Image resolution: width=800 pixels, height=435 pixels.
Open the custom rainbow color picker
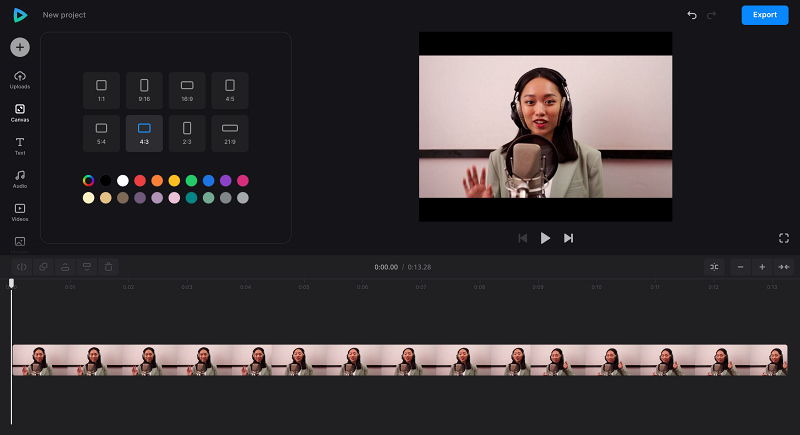(88, 181)
